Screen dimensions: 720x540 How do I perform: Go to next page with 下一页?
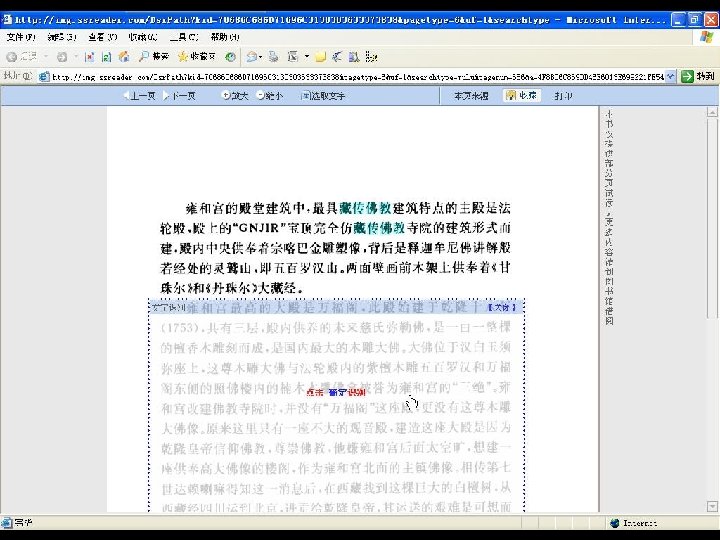coord(179,96)
